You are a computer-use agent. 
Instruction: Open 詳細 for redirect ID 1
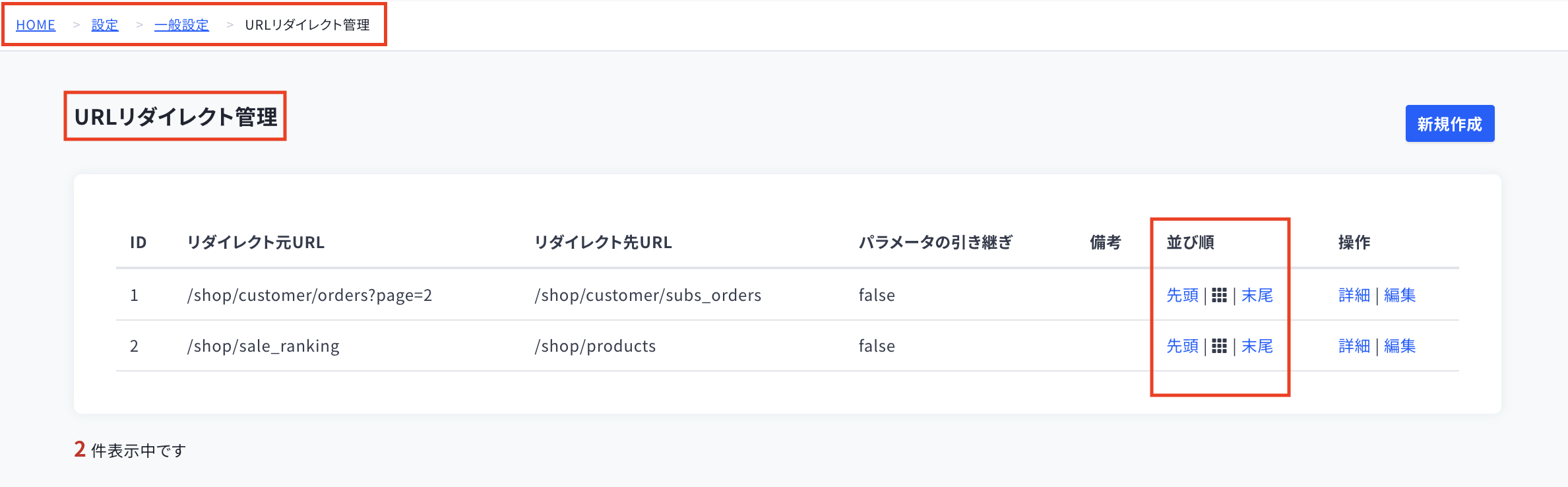click(x=1354, y=295)
